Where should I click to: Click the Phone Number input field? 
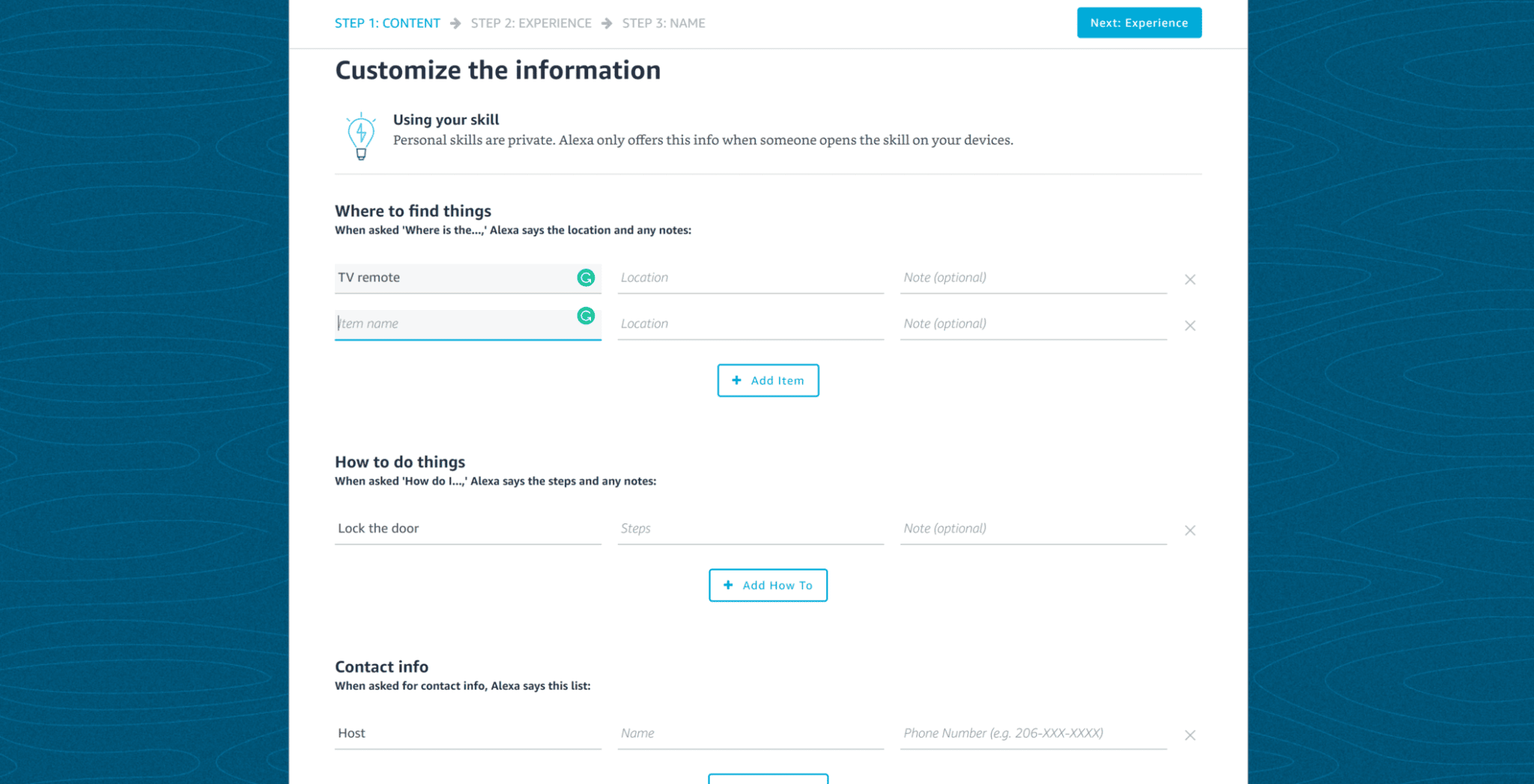click(x=1032, y=733)
